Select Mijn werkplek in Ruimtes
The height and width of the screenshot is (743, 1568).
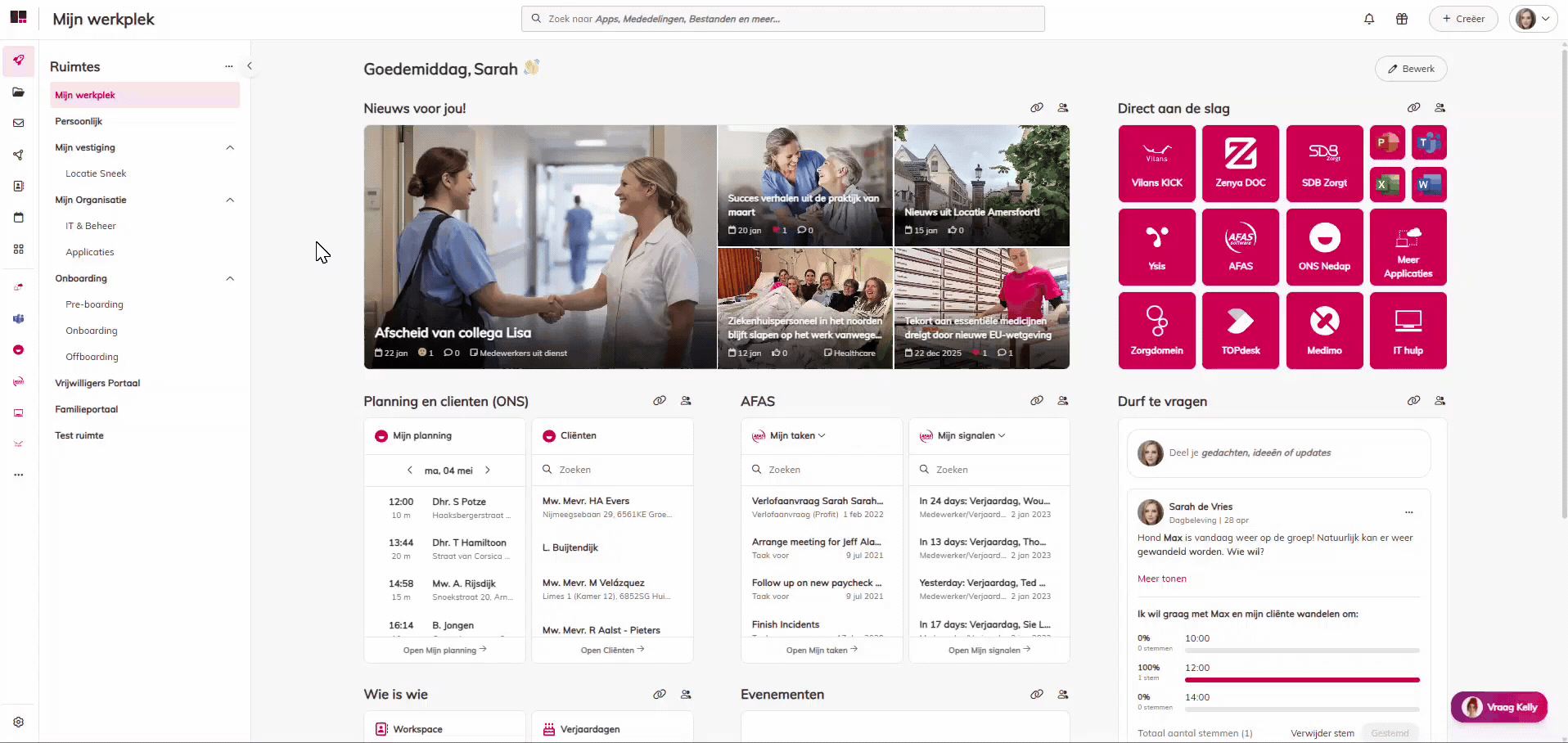(145, 95)
